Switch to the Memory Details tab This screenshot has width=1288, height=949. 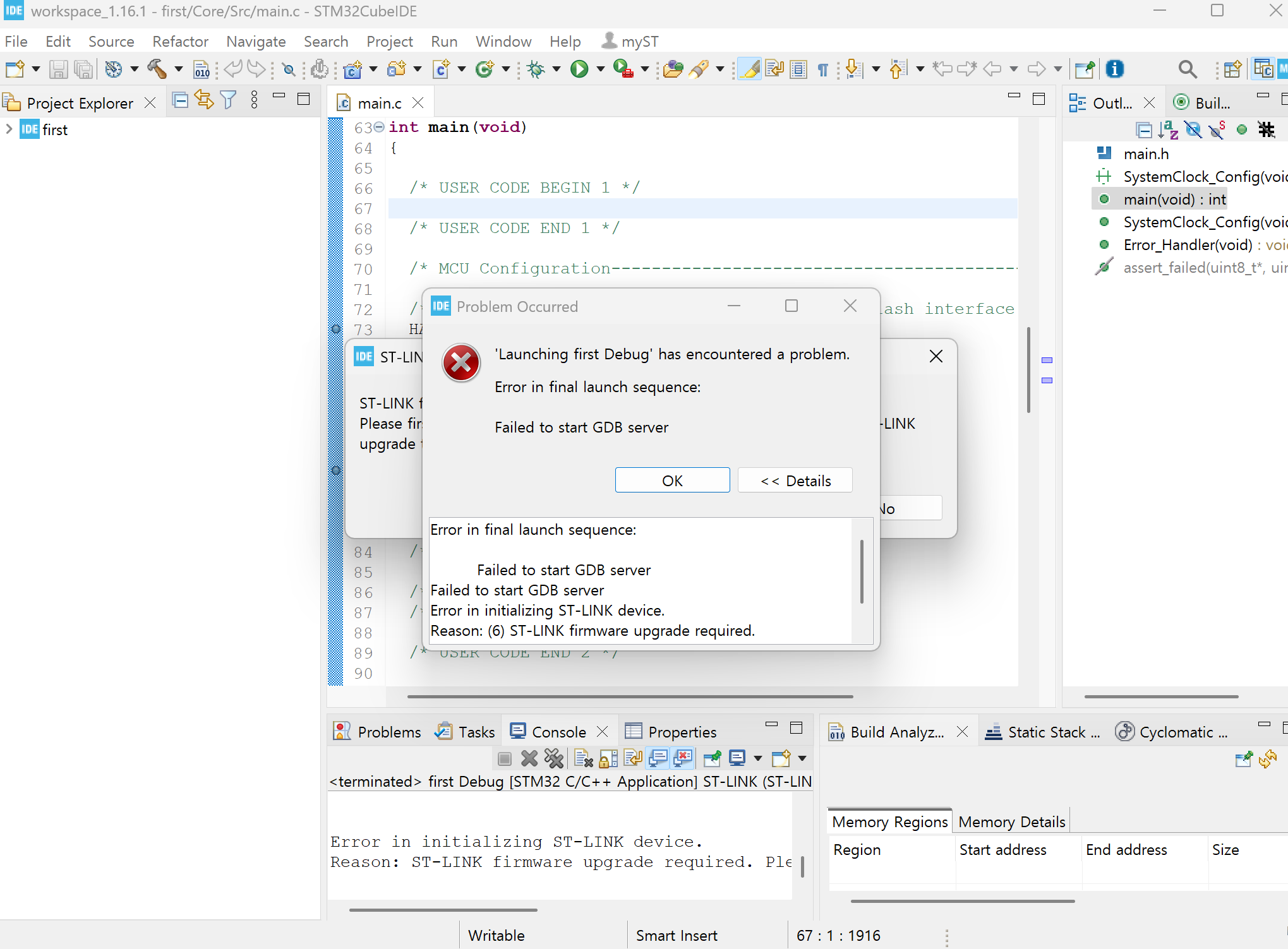click(1011, 821)
